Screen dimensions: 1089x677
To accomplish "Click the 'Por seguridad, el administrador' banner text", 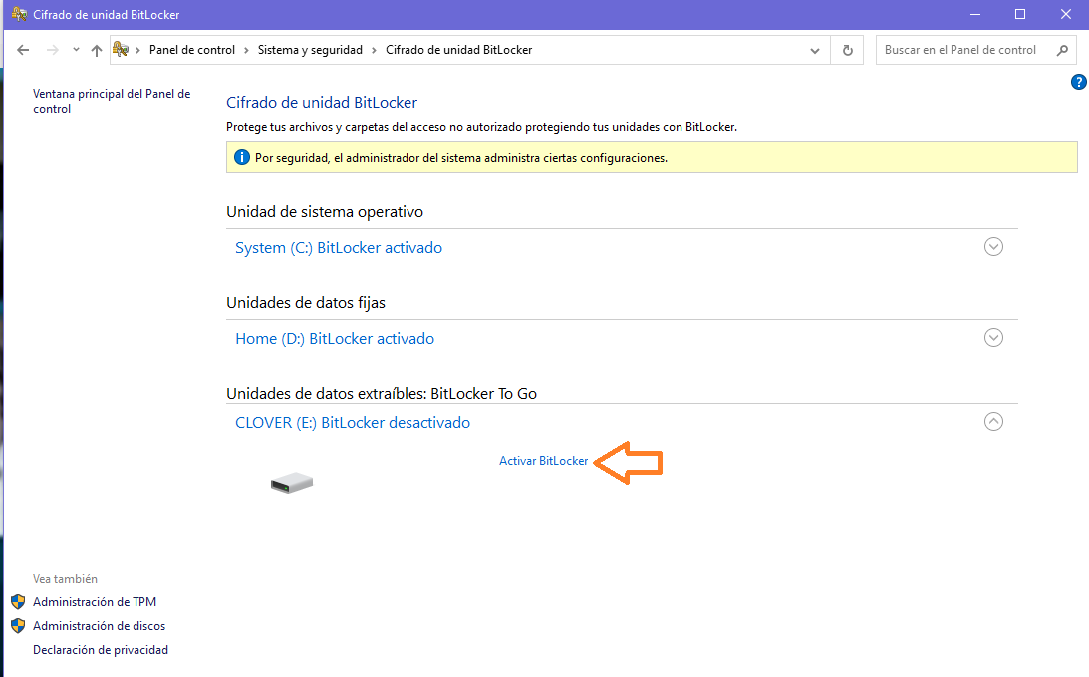I will pyautogui.click(x=461, y=158).
